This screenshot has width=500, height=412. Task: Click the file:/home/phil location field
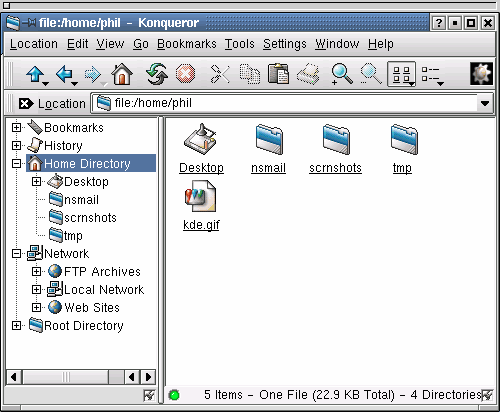(285, 103)
